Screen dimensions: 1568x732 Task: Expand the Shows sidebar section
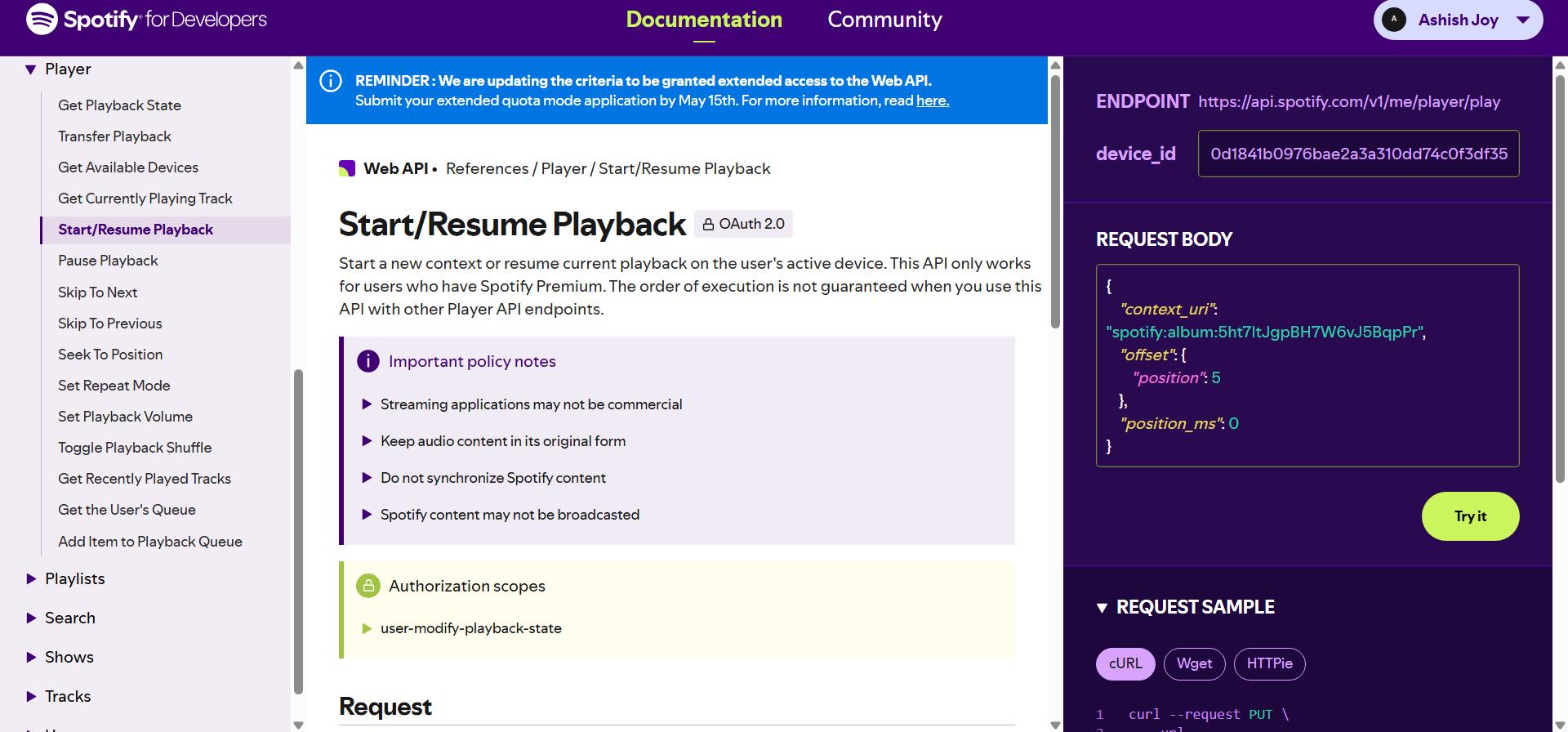coord(31,657)
